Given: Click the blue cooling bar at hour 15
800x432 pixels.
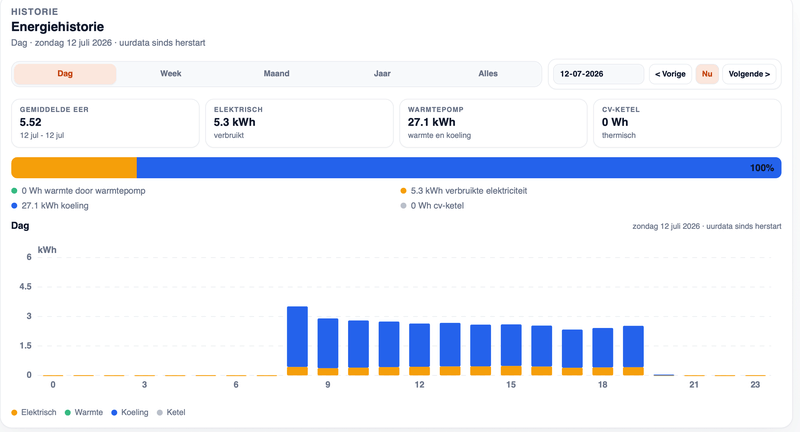Looking at the screenshot, I should pos(511,345).
